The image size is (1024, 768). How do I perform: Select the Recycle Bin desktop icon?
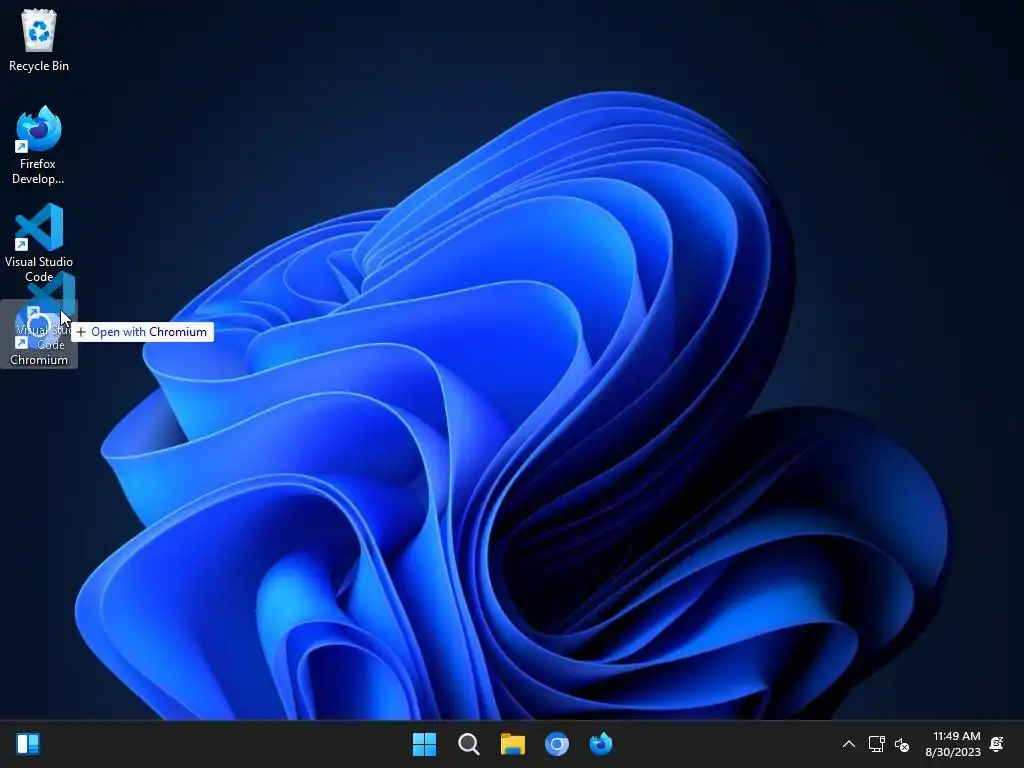pos(39,40)
